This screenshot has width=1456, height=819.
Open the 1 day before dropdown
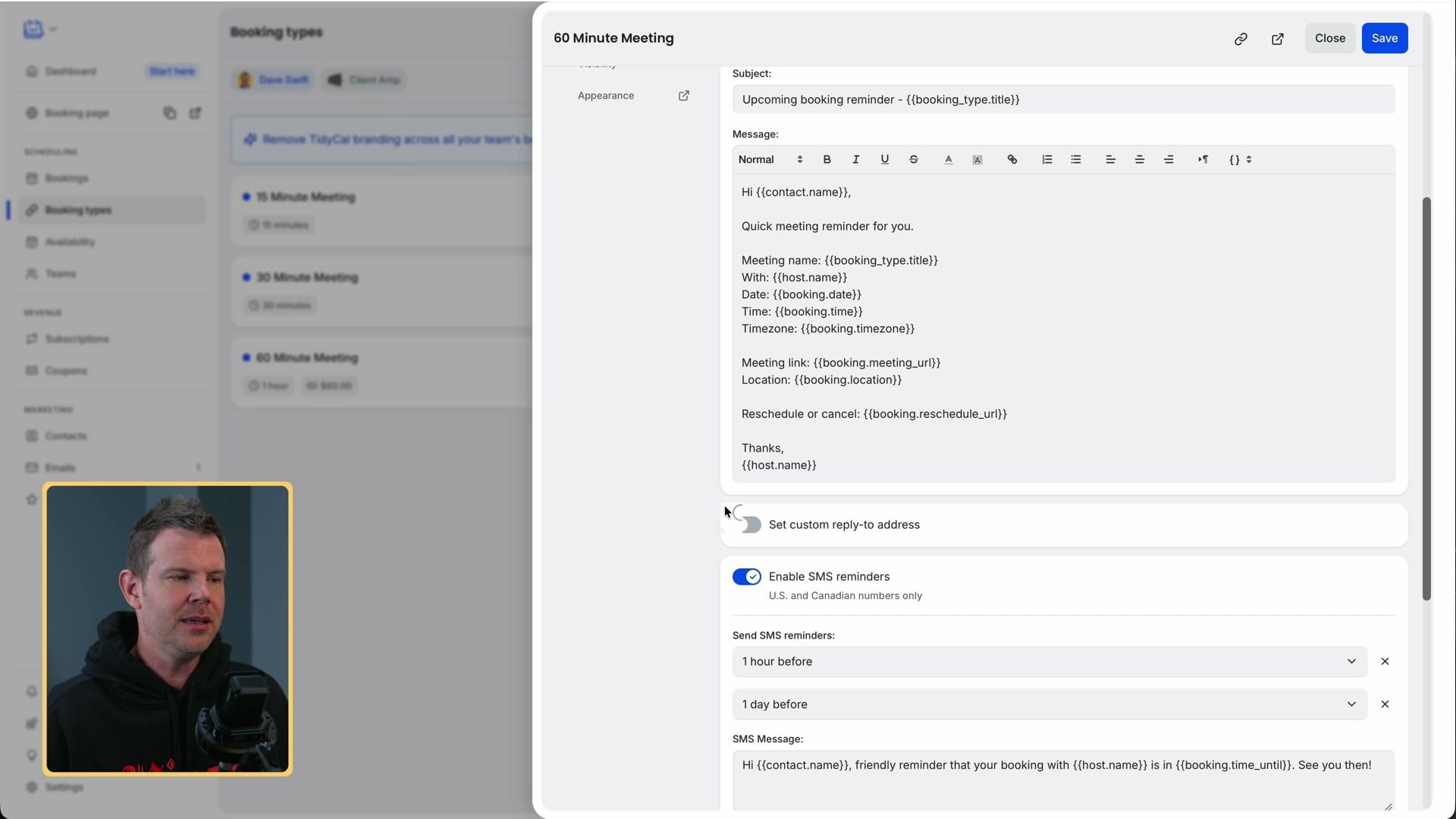tap(1050, 704)
